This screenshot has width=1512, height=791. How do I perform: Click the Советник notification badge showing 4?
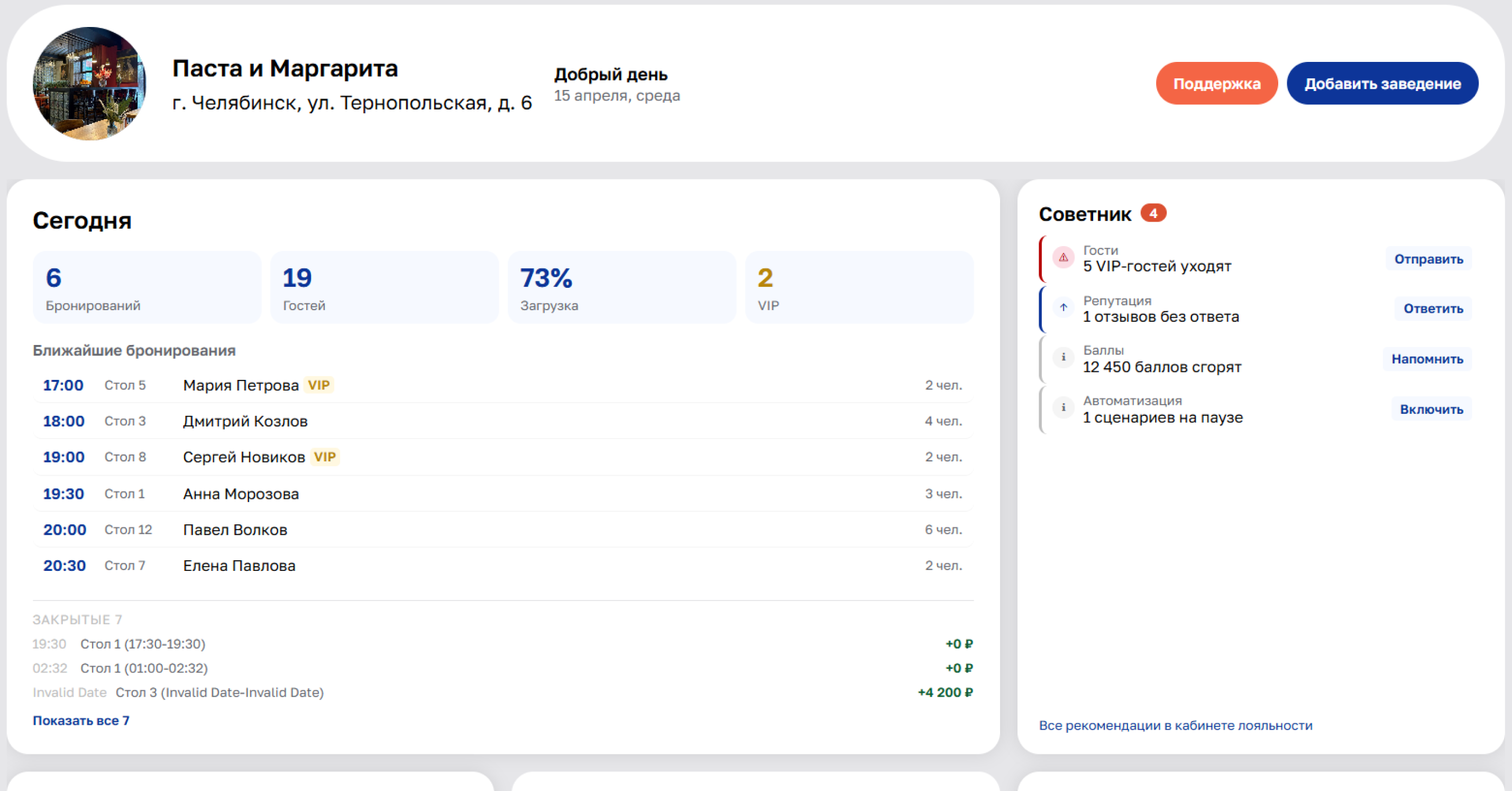pyautogui.click(x=1153, y=213)
